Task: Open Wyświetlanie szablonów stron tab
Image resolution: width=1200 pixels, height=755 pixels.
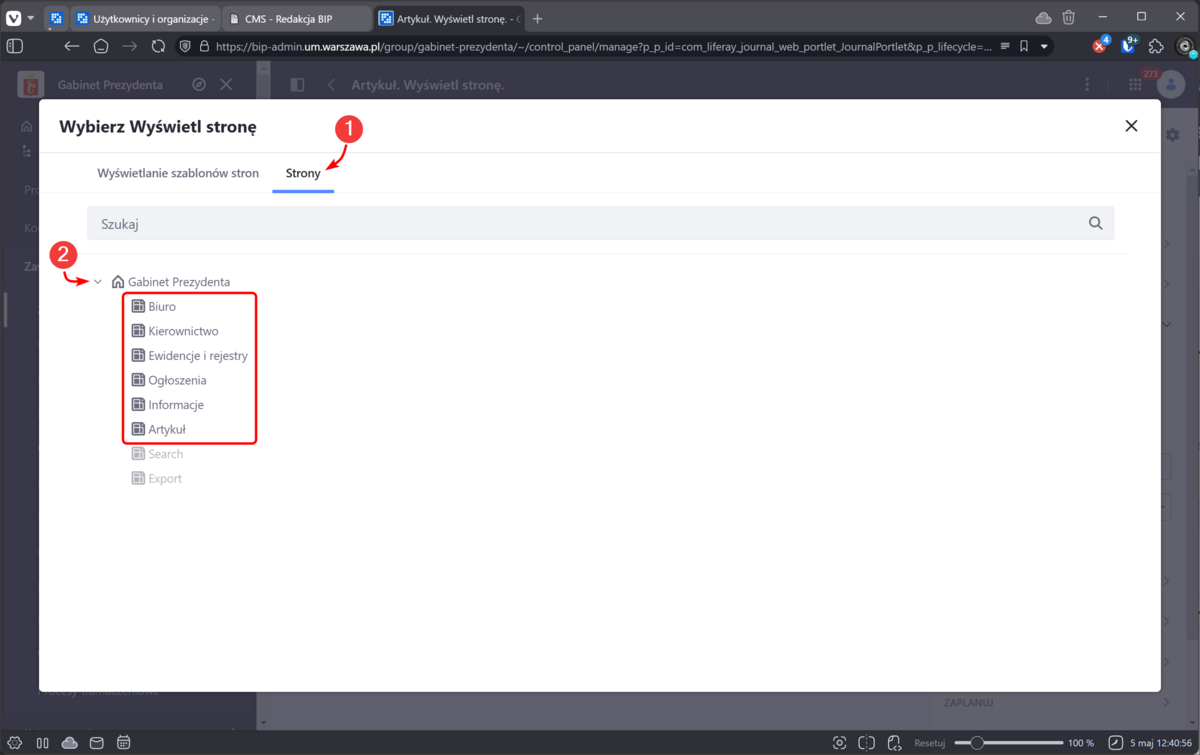Action: pyautogui.click(x=178, y=173)
